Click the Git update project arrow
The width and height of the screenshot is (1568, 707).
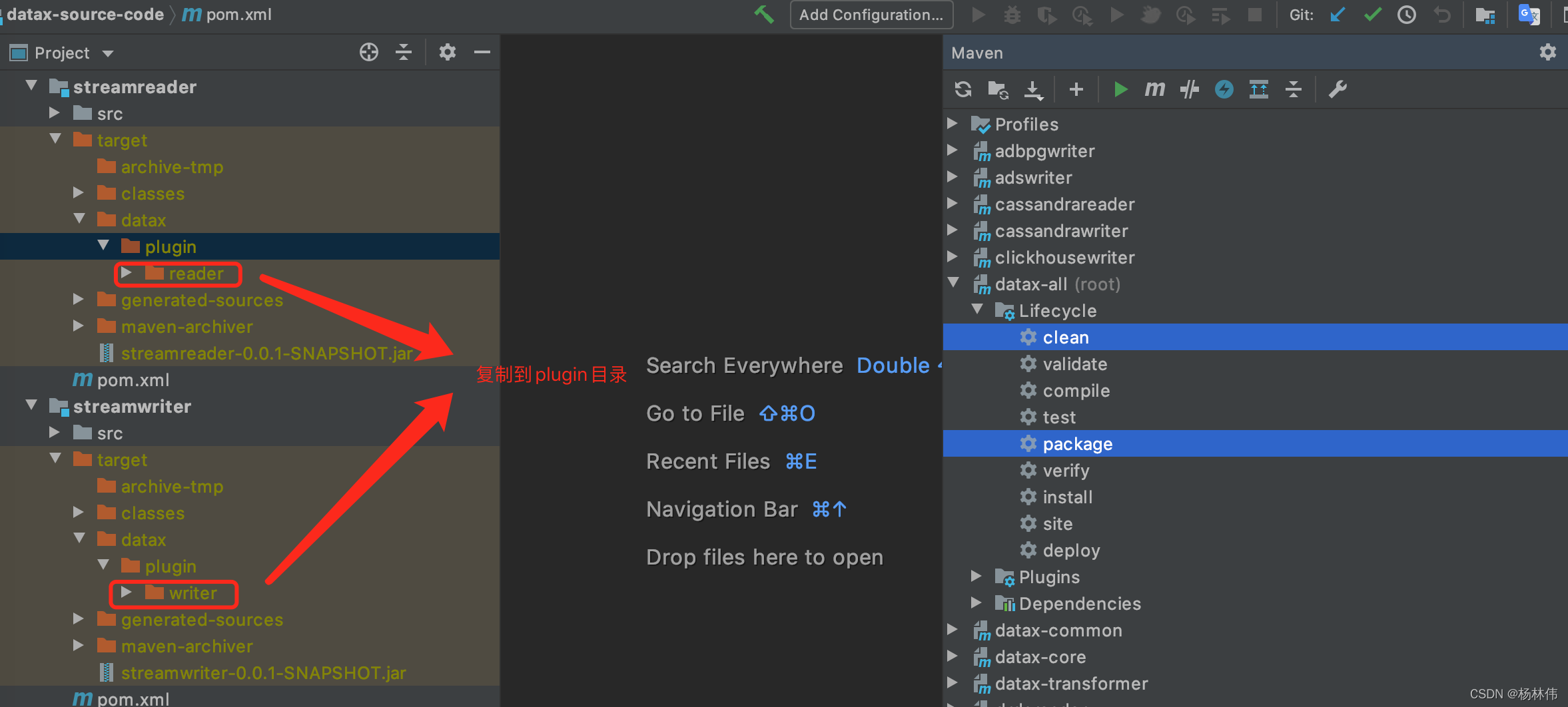pyautogui.click(x=1338, y=15)
